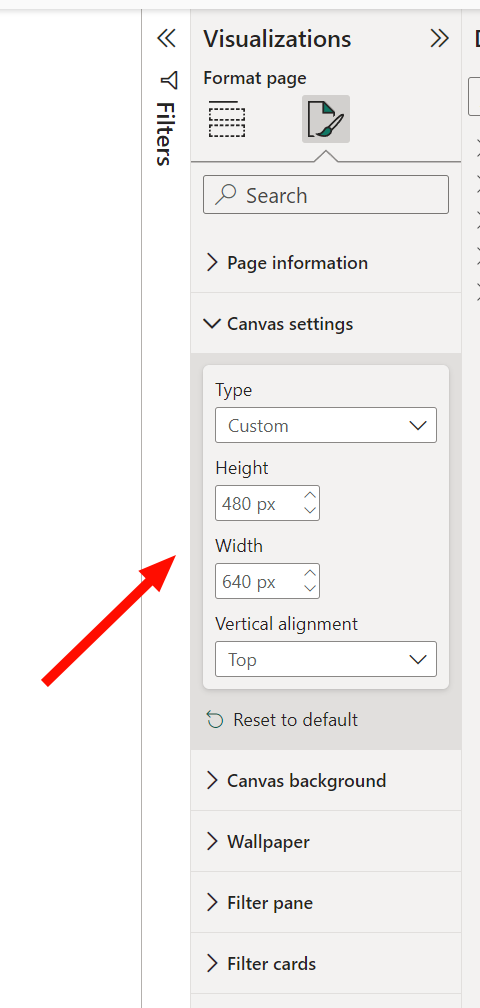
Task: Expand the Filters pane with double chevron
Action: click(x=166, y=39)
